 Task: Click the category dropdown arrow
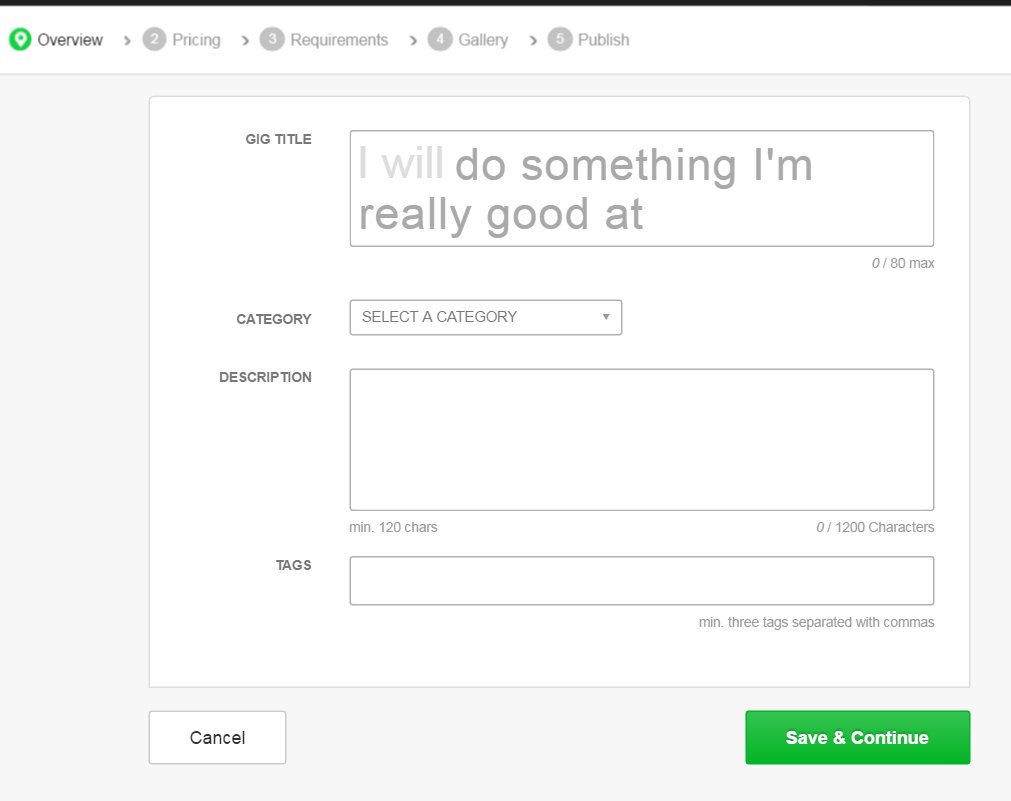tap(605, 317)
